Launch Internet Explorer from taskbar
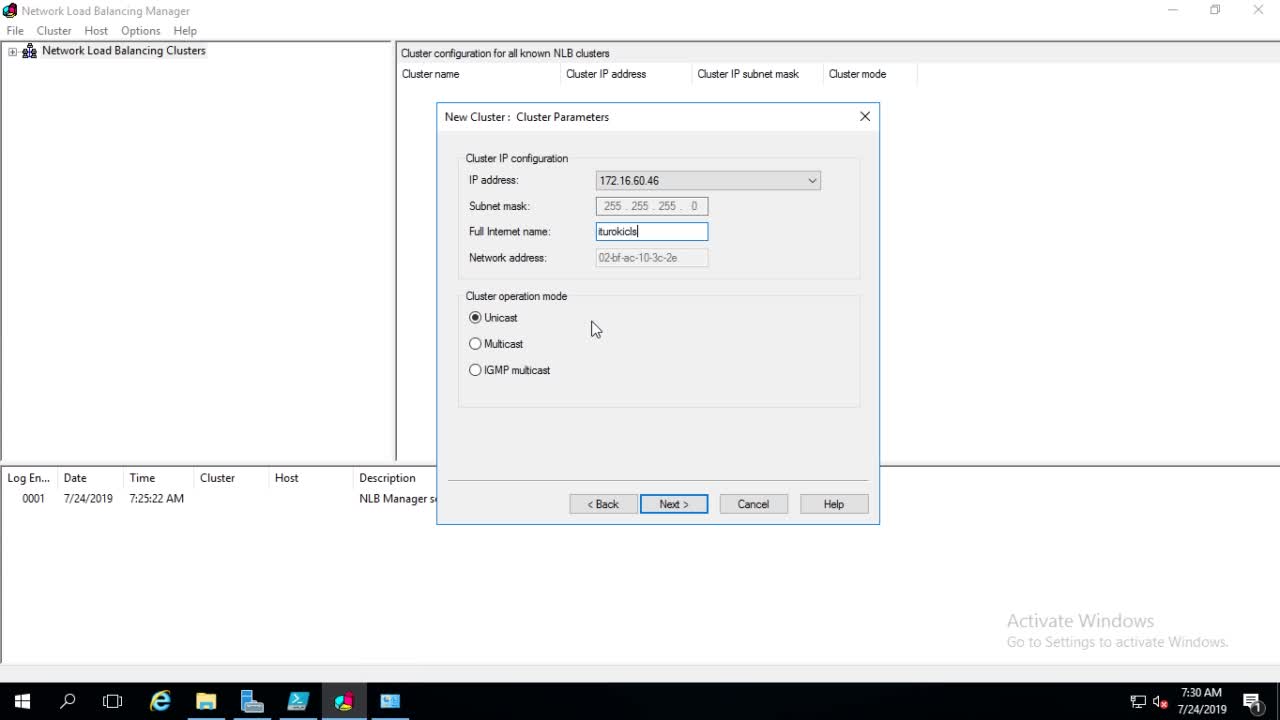This screenshot has height=720, width=1280. [x=160, y=702]
